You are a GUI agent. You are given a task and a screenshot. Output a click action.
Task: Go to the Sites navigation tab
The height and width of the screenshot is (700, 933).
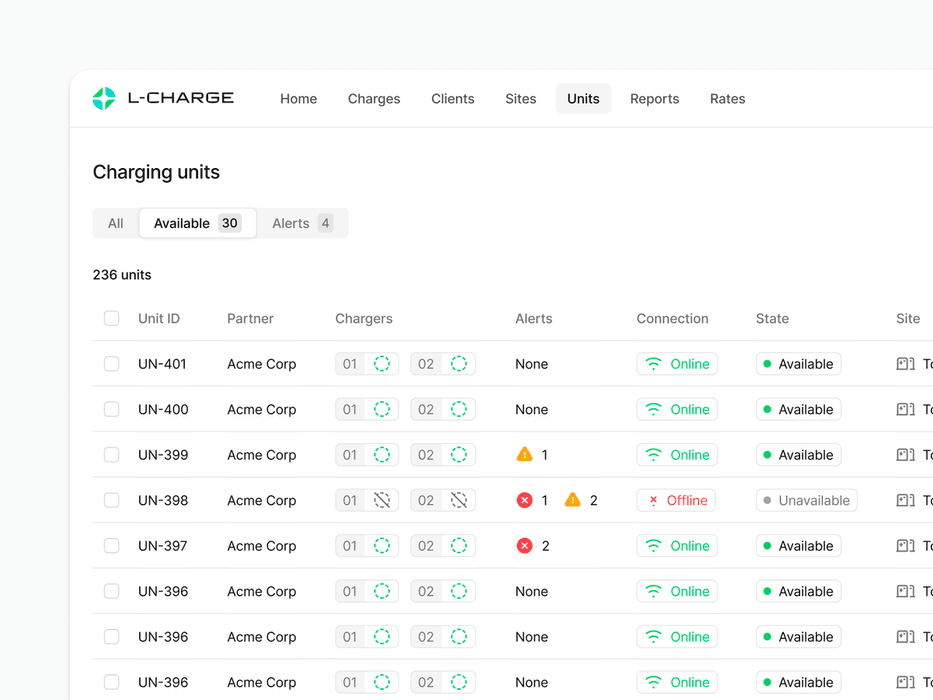coord(520,99)
